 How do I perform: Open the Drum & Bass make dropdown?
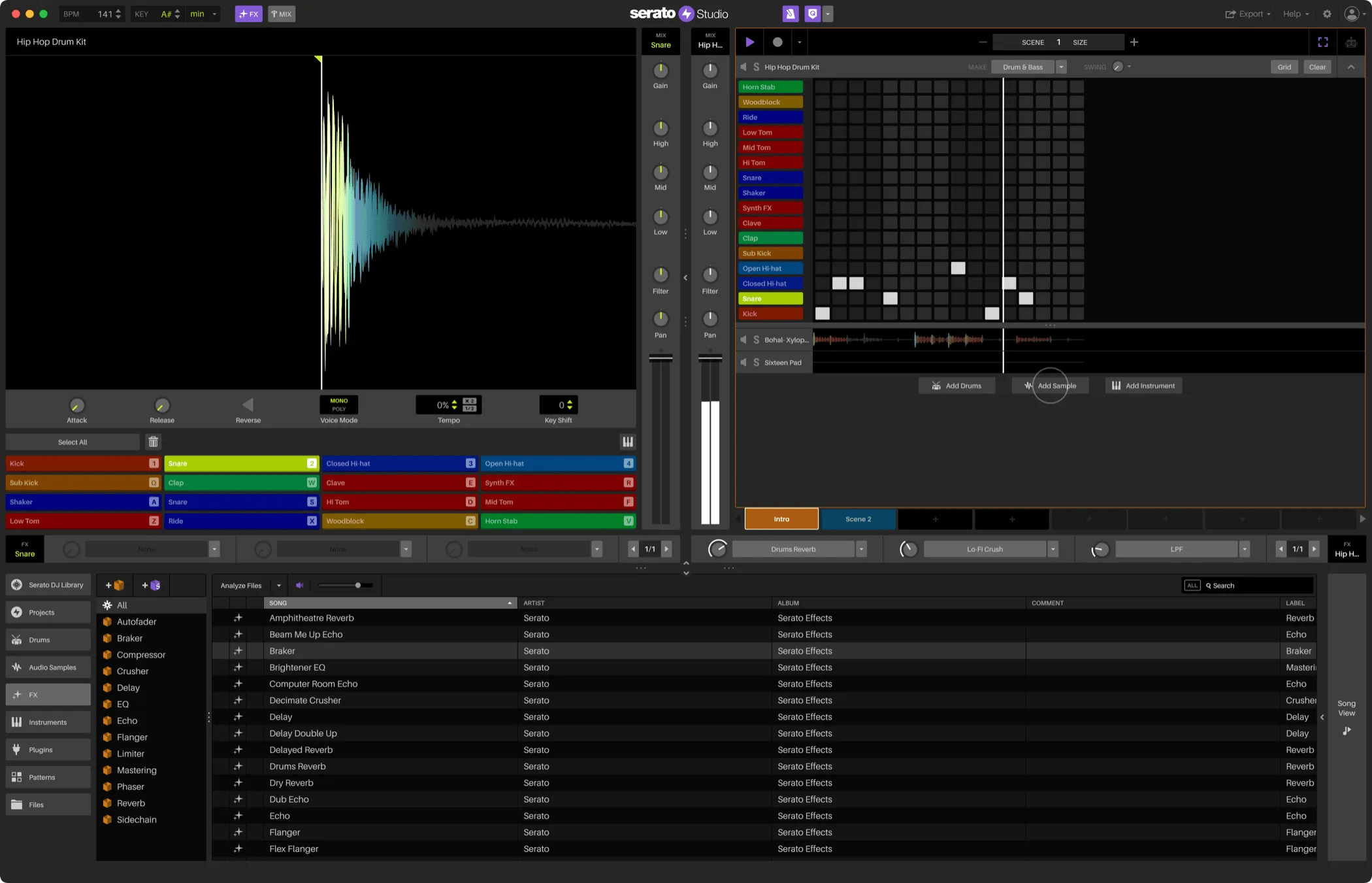[1061, 67]
